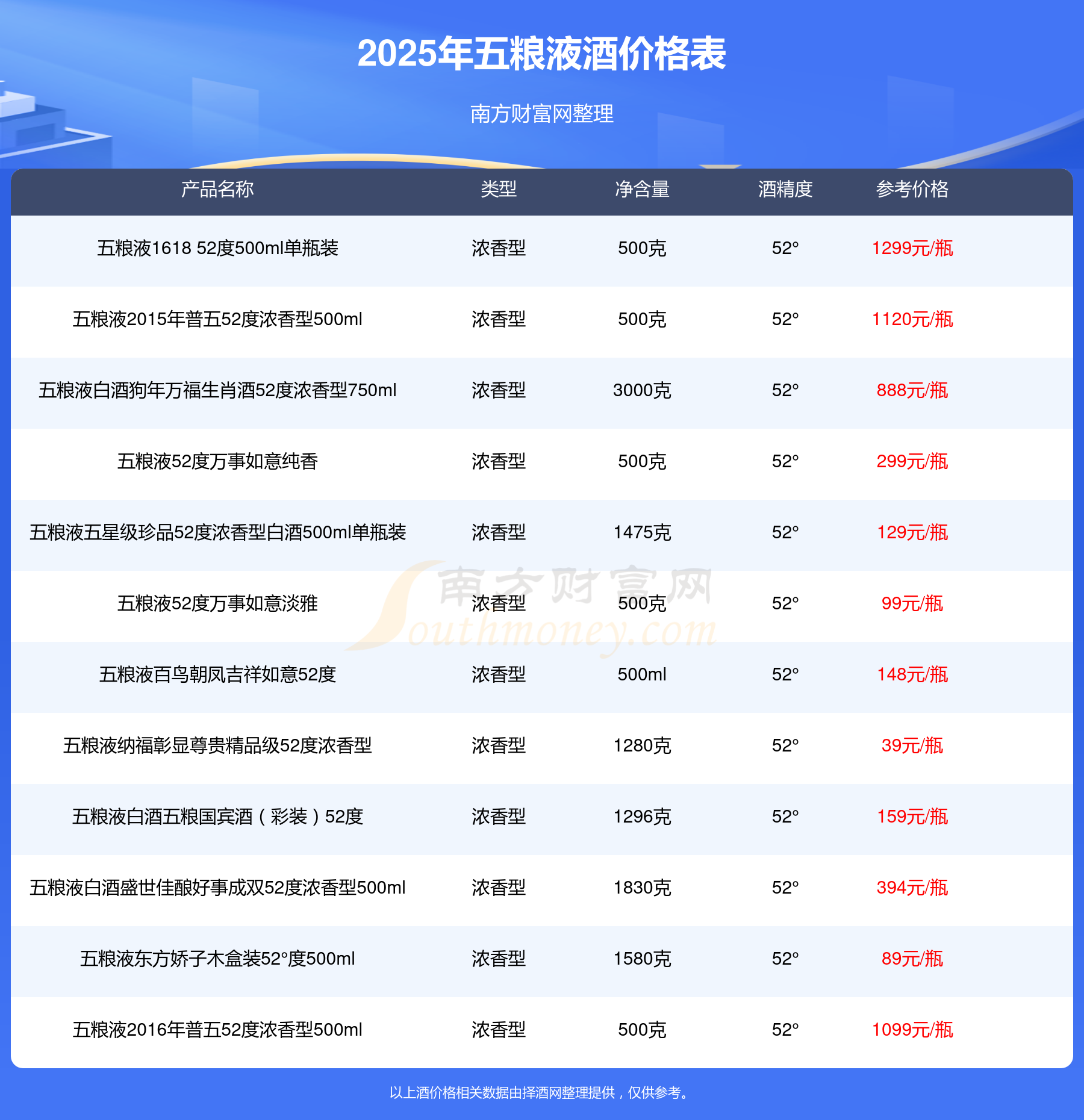Select the 产品名称 column header
1084x1120 pixels.
point(217,189)
